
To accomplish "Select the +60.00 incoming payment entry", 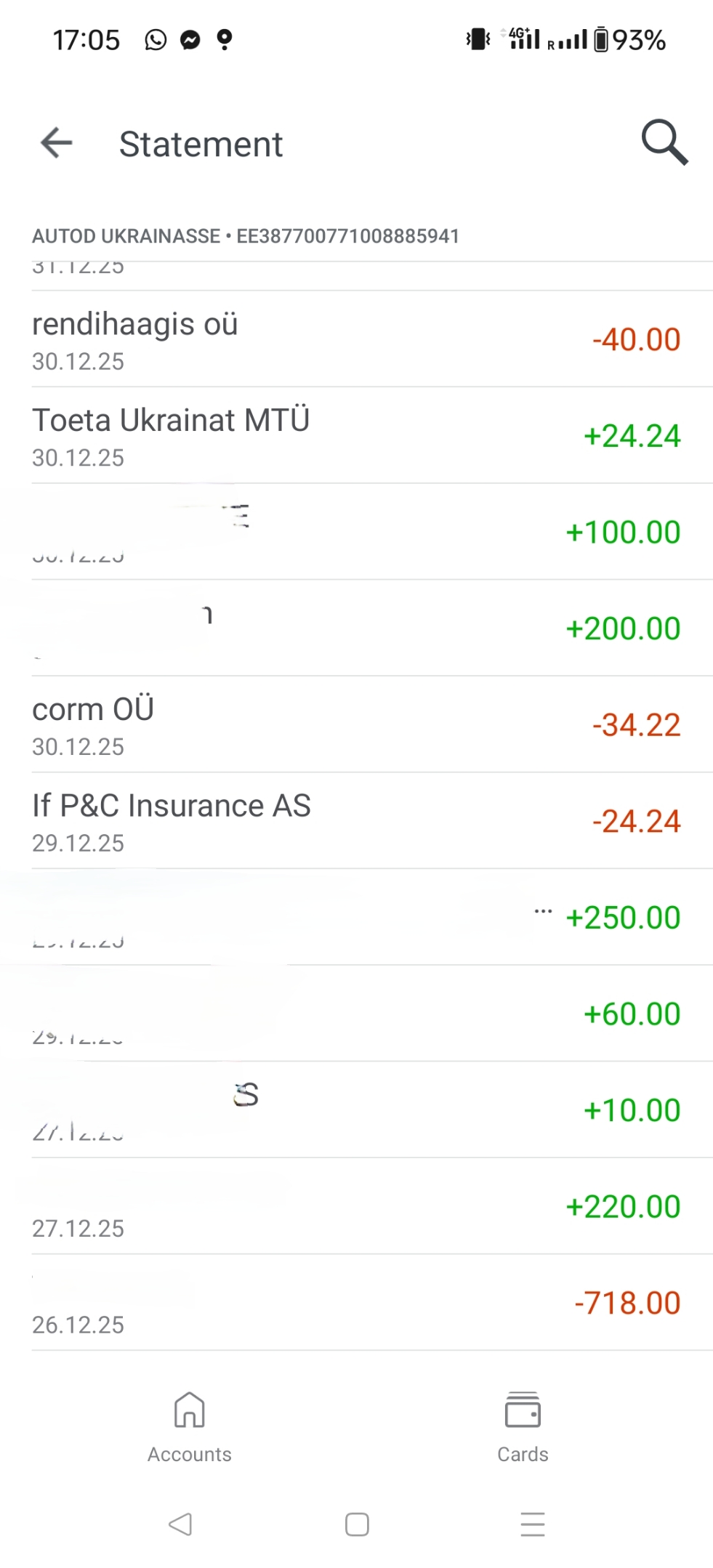I will [356, 1014].
